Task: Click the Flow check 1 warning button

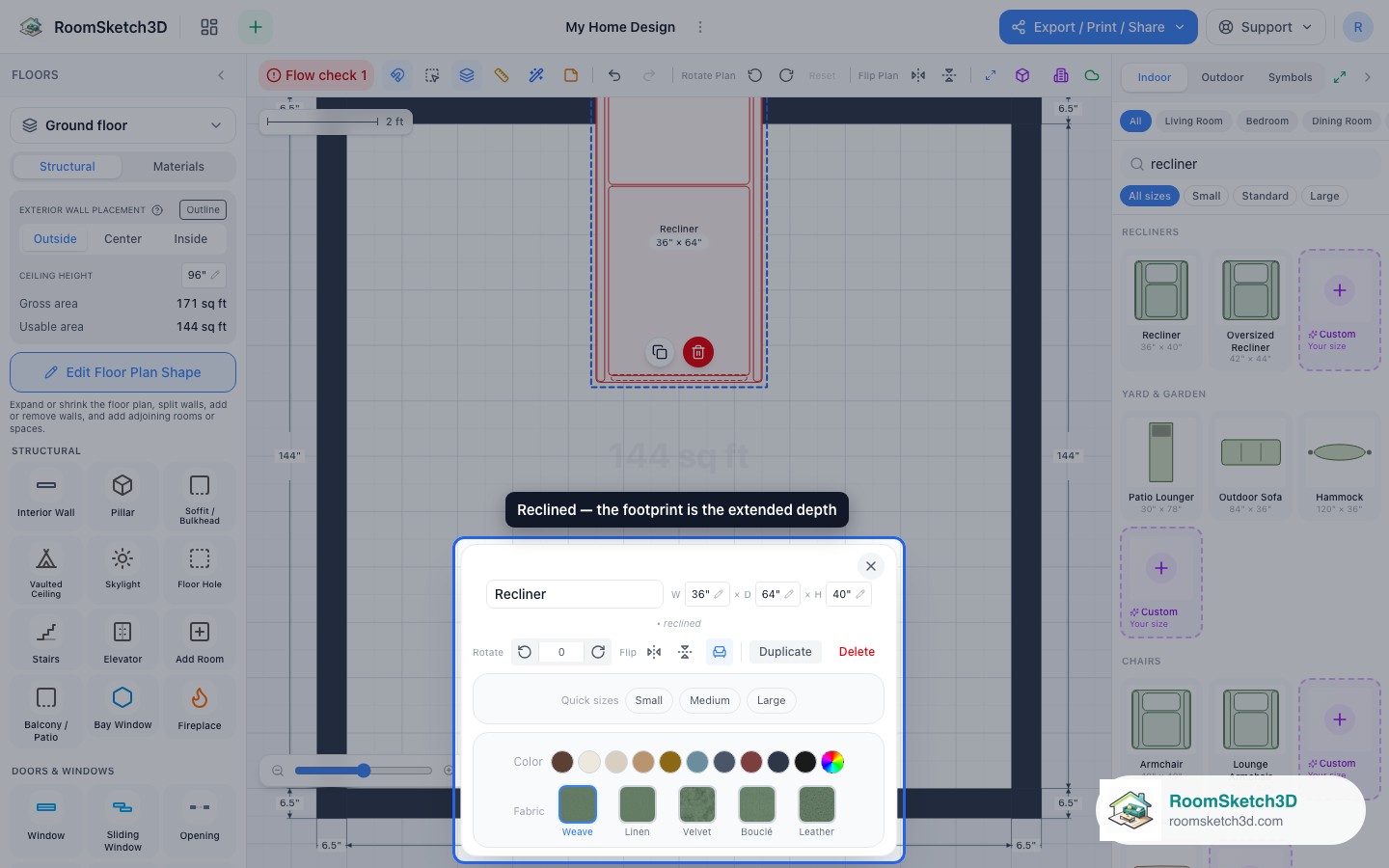Action: pyautogui.click(x=316, y=75)
